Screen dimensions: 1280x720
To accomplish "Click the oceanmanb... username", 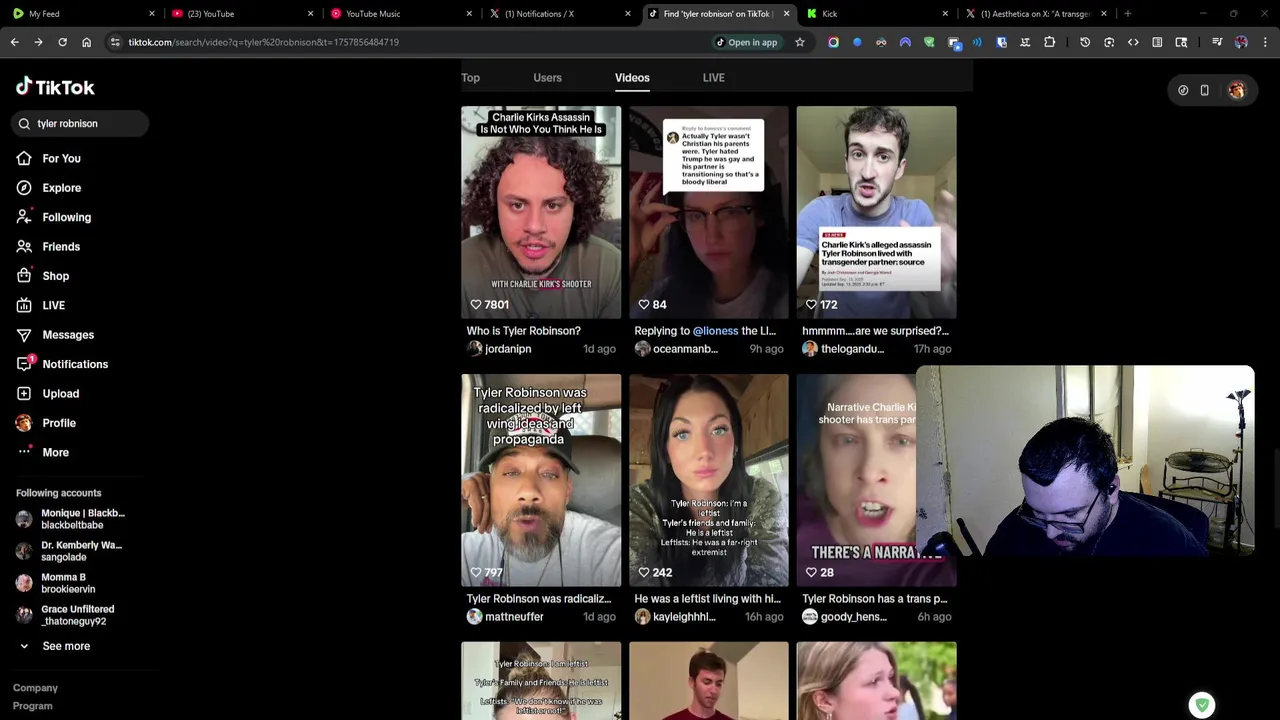I will coord(685,349).
